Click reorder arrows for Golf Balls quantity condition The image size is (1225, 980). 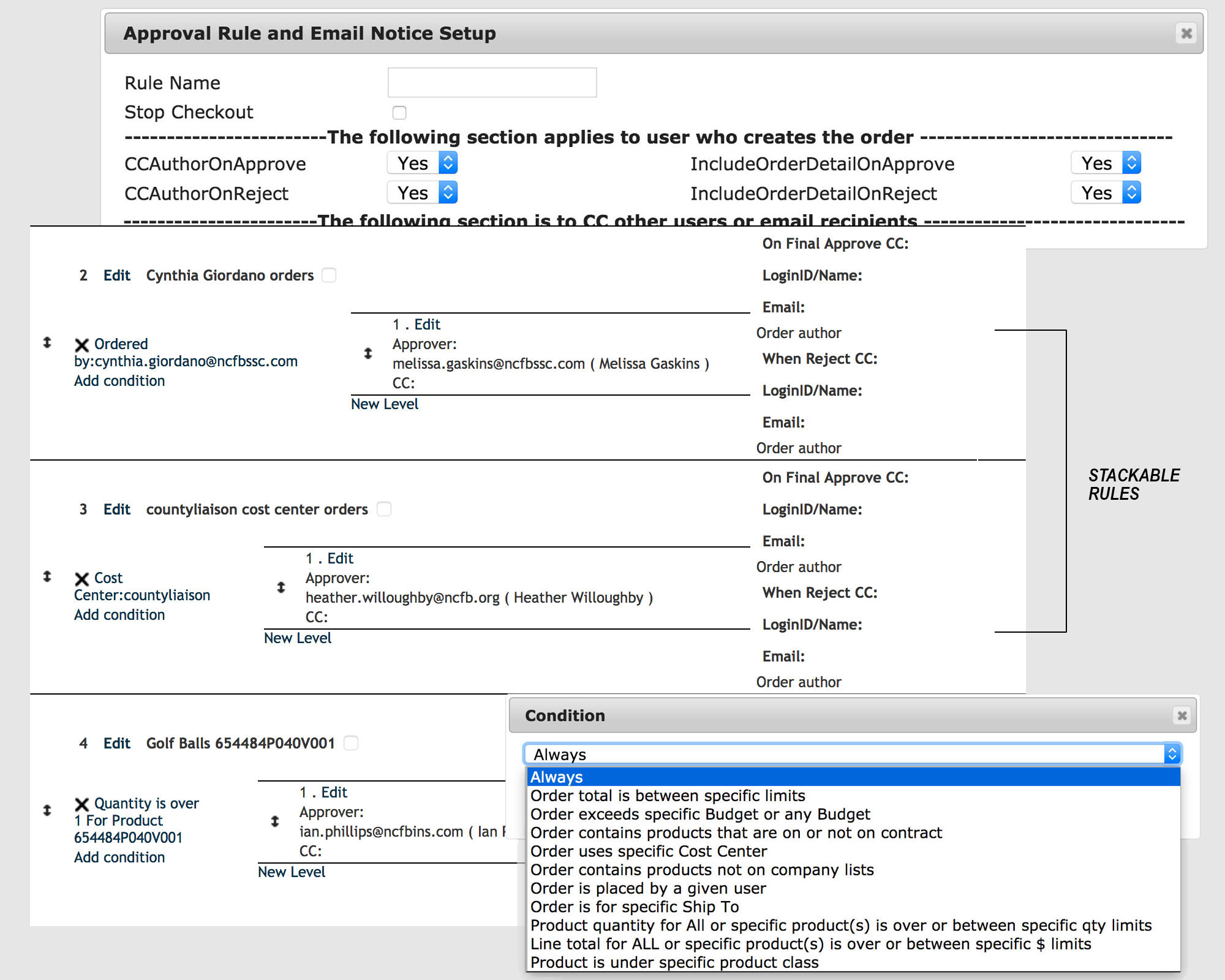click(47, 810)
